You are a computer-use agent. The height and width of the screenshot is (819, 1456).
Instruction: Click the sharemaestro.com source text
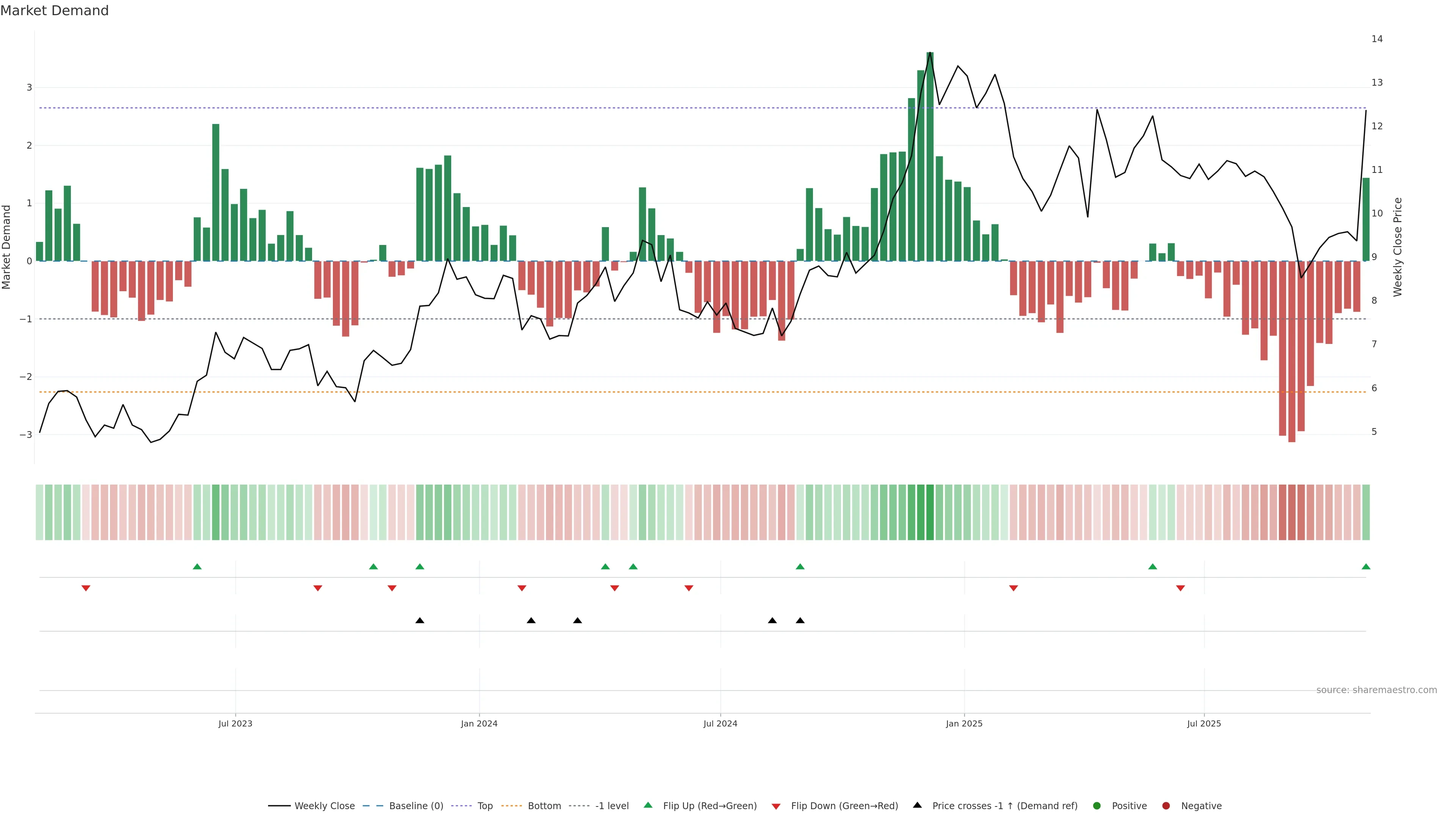[1376, 690]
